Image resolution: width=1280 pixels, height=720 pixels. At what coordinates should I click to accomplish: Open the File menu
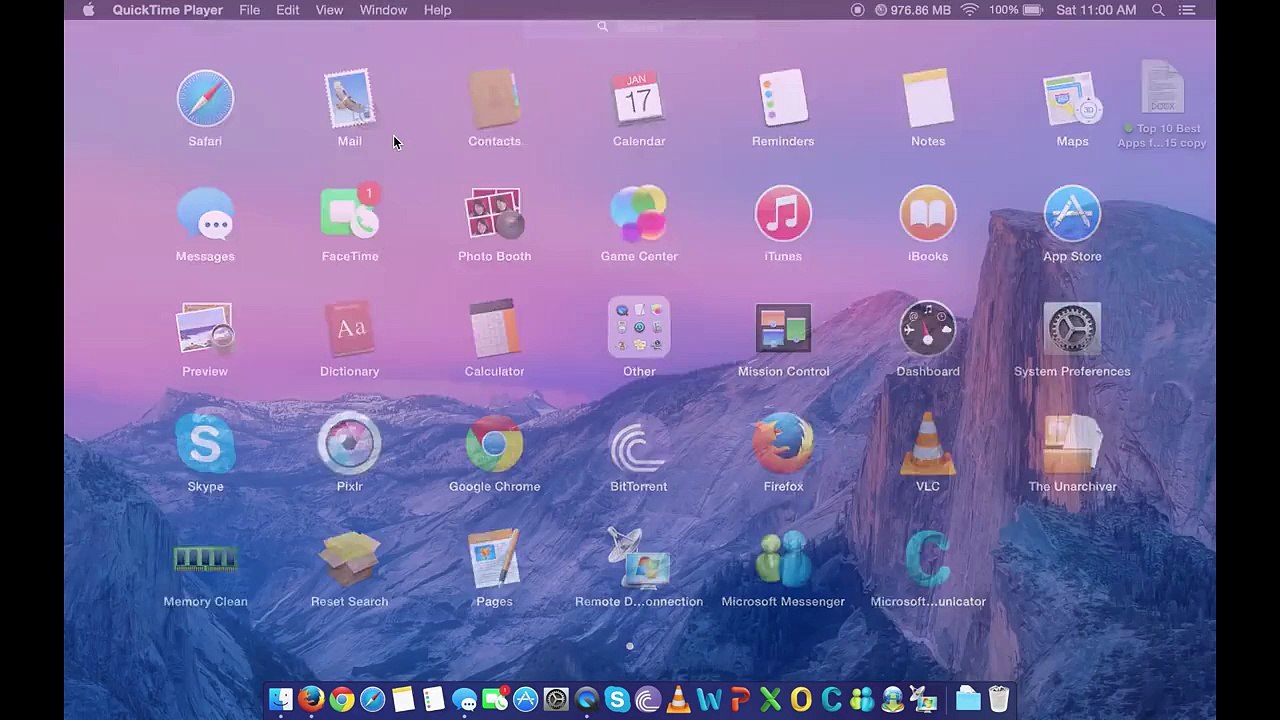pos(249,10)
